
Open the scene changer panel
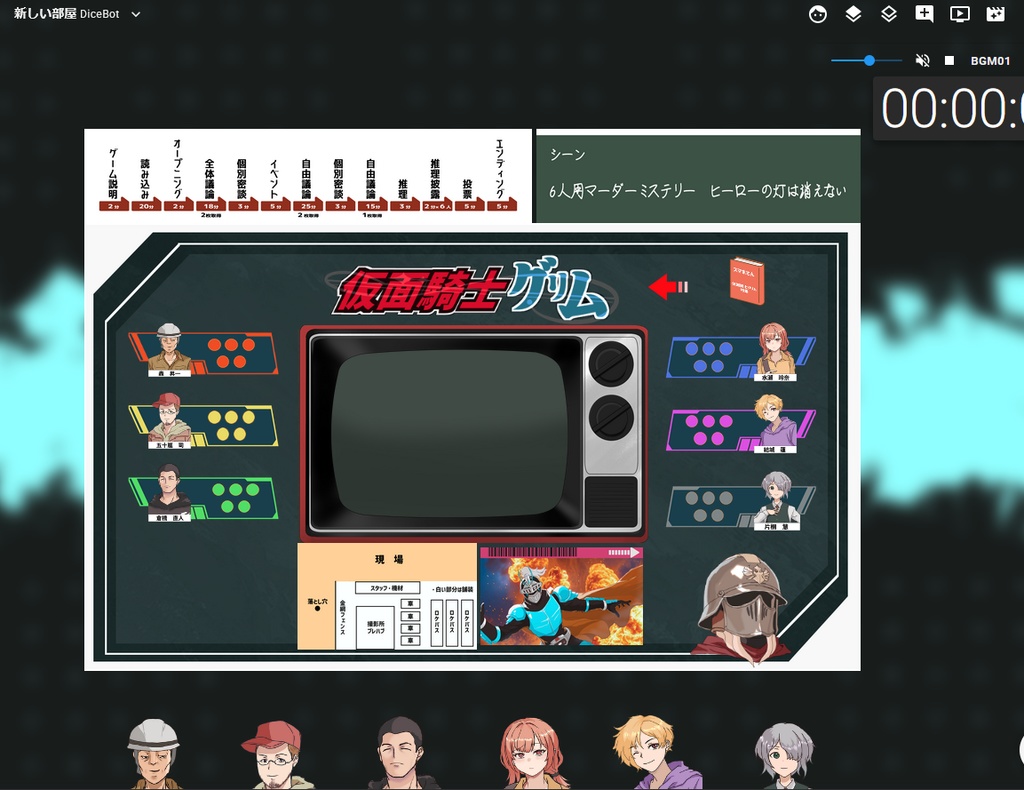(995, 14)
